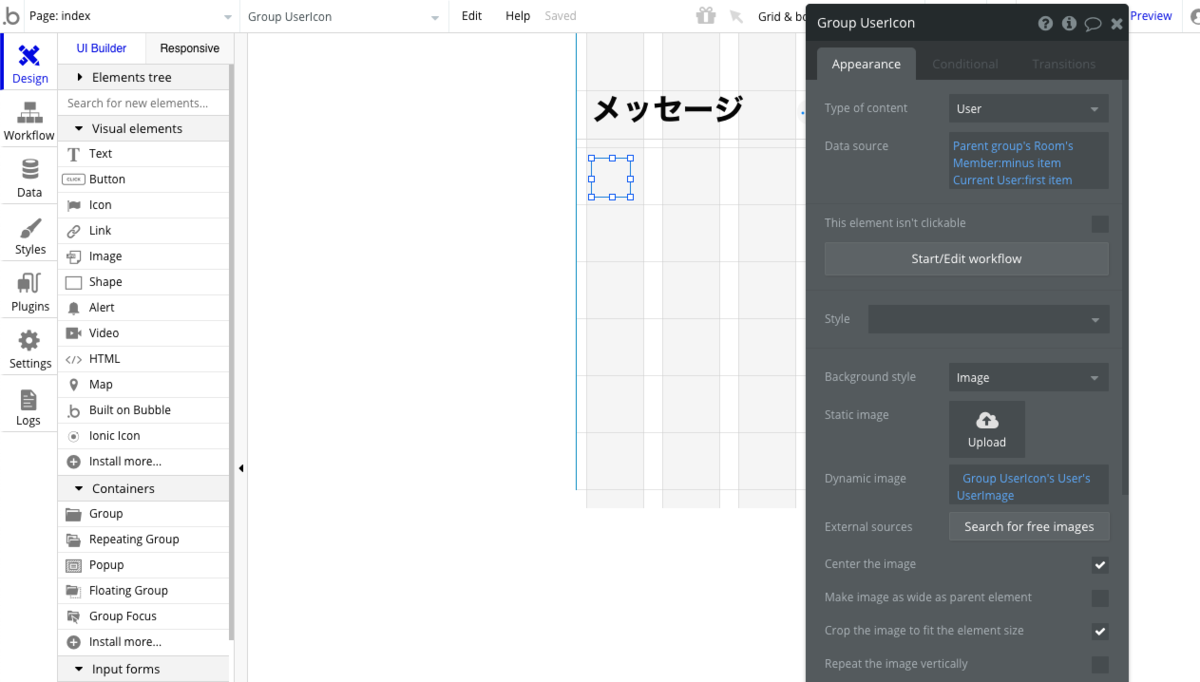Viewport: 1200px width, 682px height.
Task: Collapse the Containers section
Action: tap(144, 489)
